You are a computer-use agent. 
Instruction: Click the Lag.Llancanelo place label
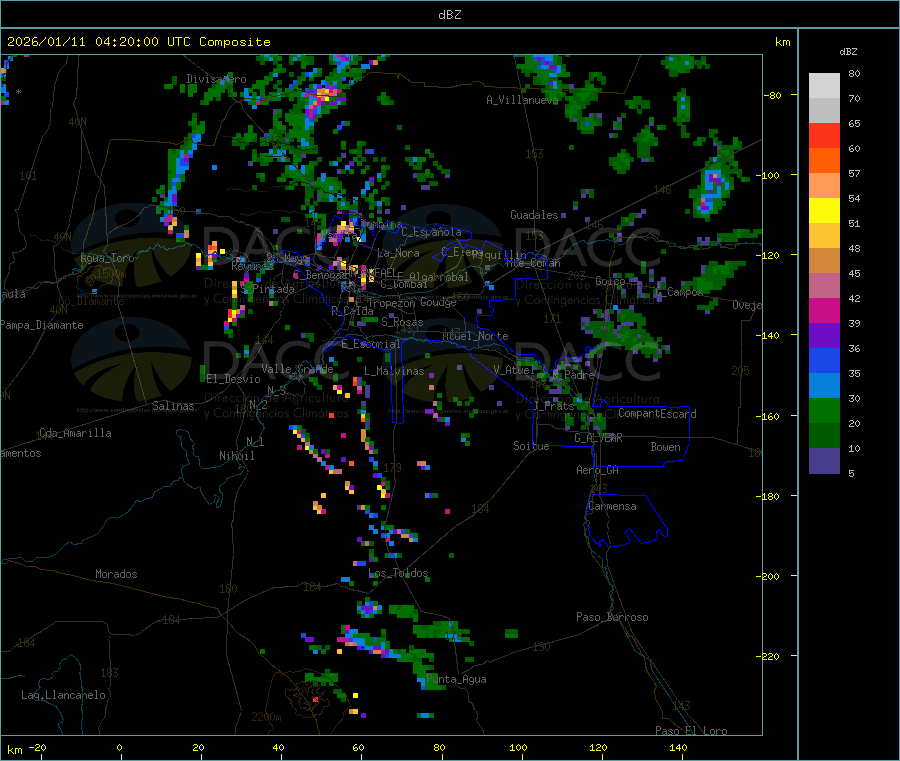point(63,695)
